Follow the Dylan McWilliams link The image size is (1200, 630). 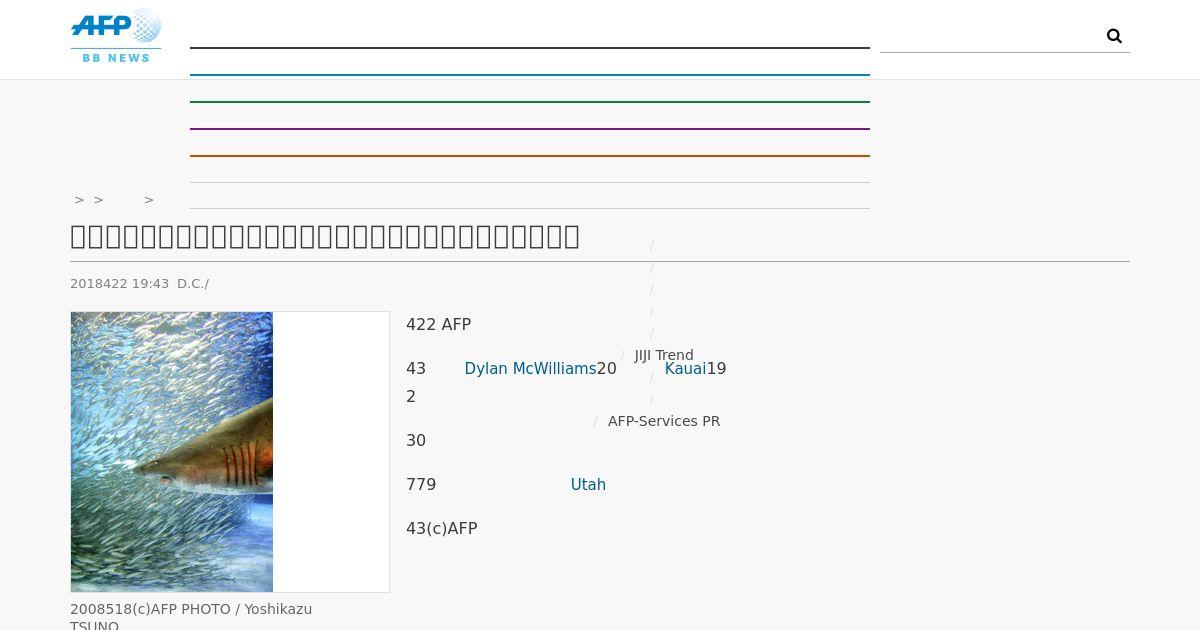(x=530, y=369)
